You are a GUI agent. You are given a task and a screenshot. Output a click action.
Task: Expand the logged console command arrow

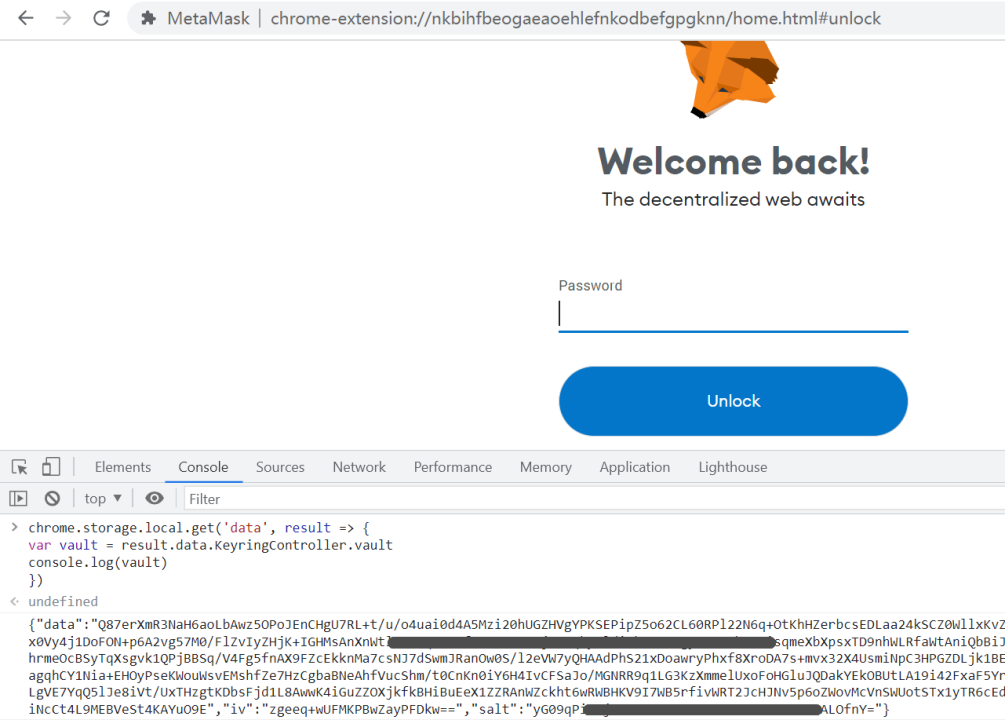(14, 527)
